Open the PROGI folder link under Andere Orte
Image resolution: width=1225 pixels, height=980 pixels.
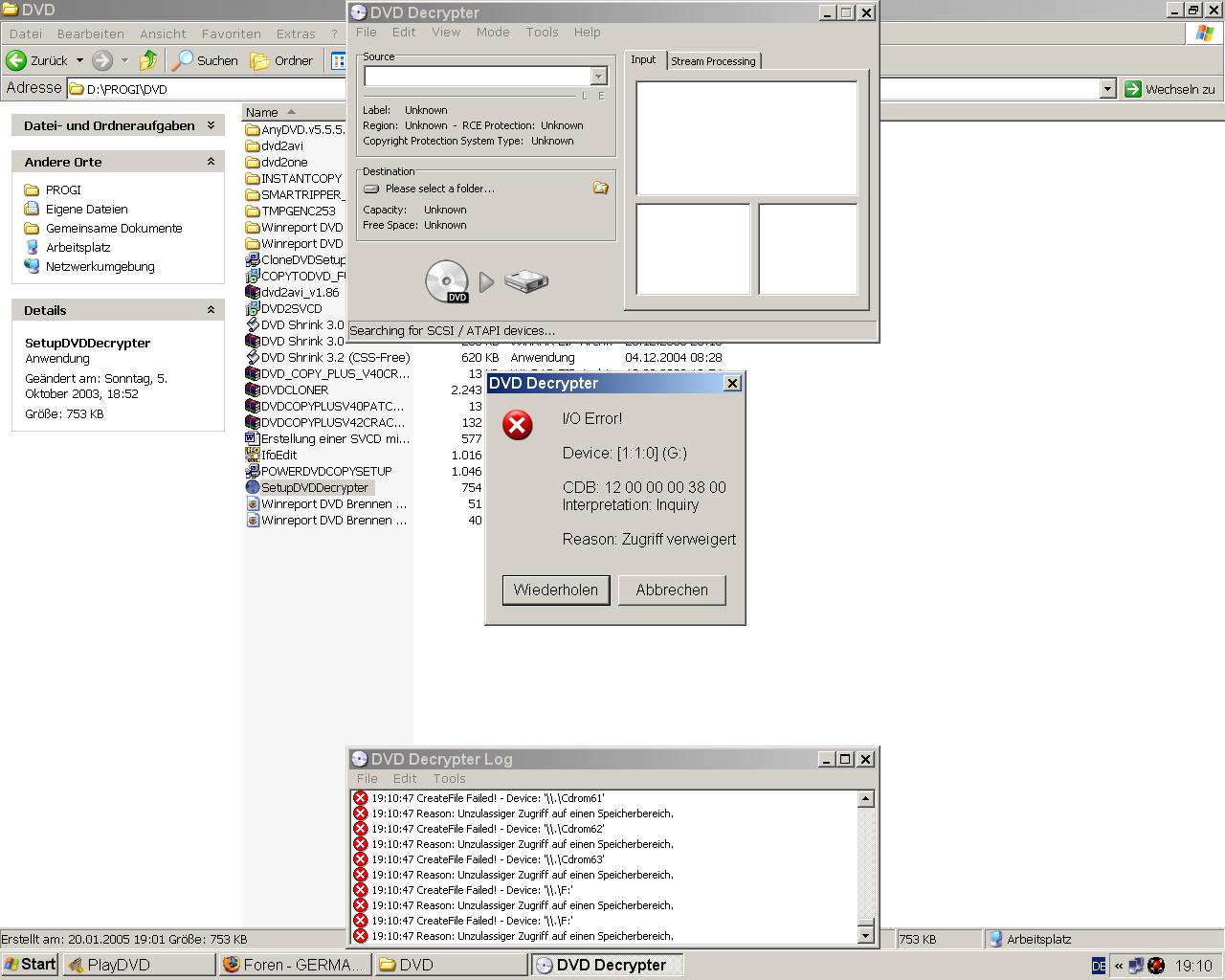pos(63,189)
